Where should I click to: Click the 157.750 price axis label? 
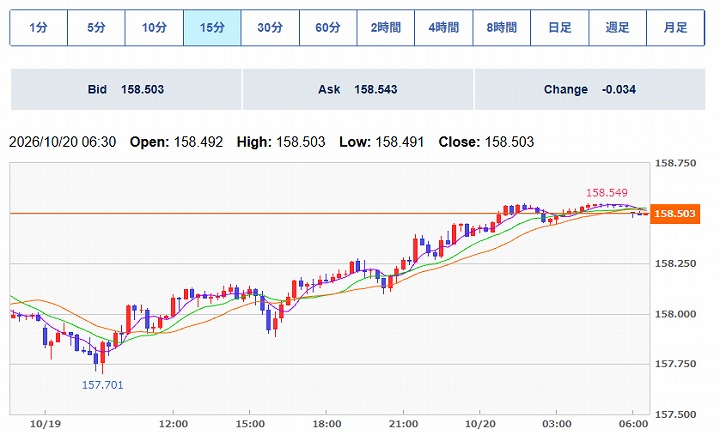(x=675, y=364)
